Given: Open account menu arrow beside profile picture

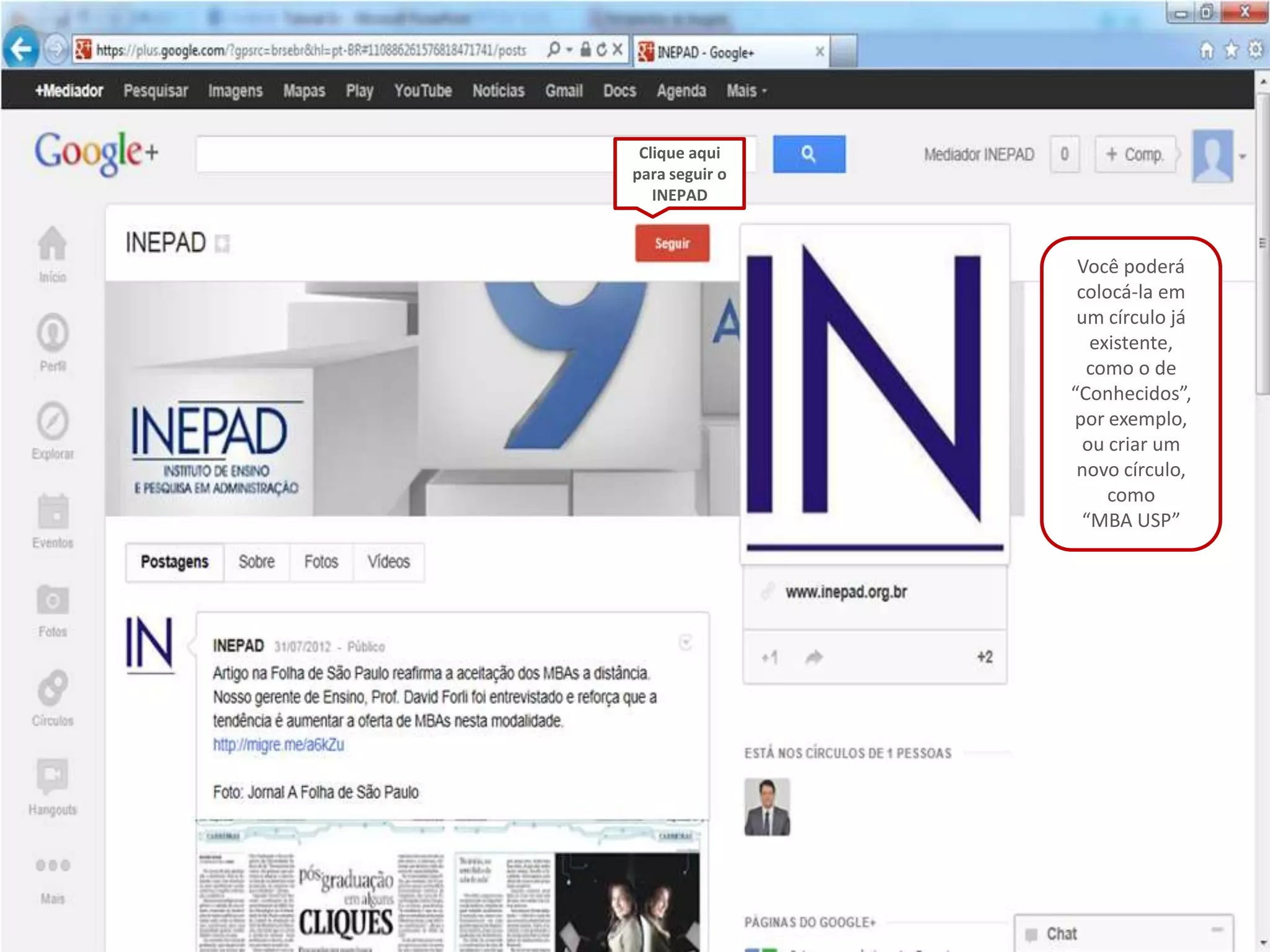Looking at the screenshot, I should 1242,157.
